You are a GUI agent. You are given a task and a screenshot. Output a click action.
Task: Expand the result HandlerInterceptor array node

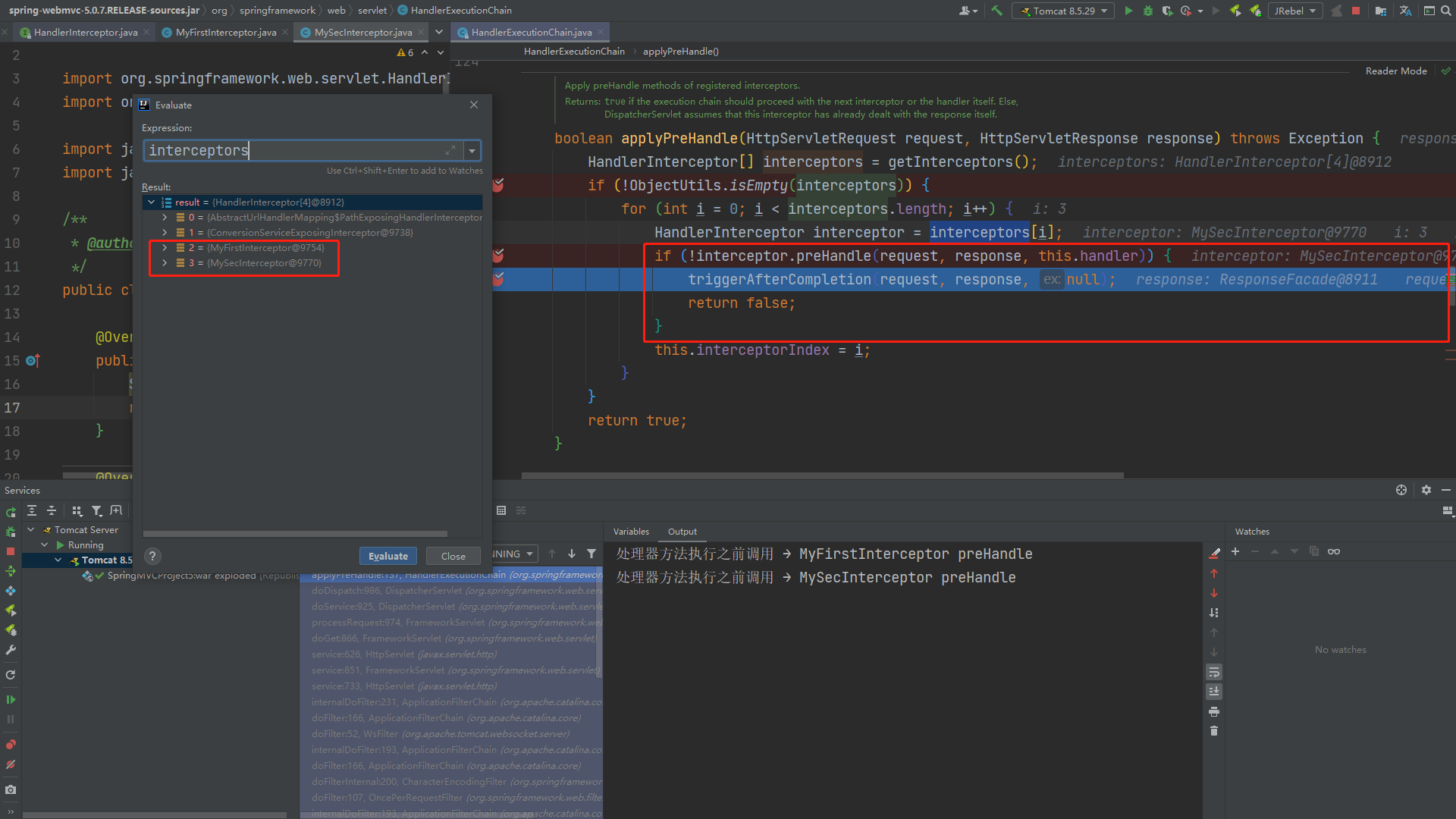pos(151,201)
